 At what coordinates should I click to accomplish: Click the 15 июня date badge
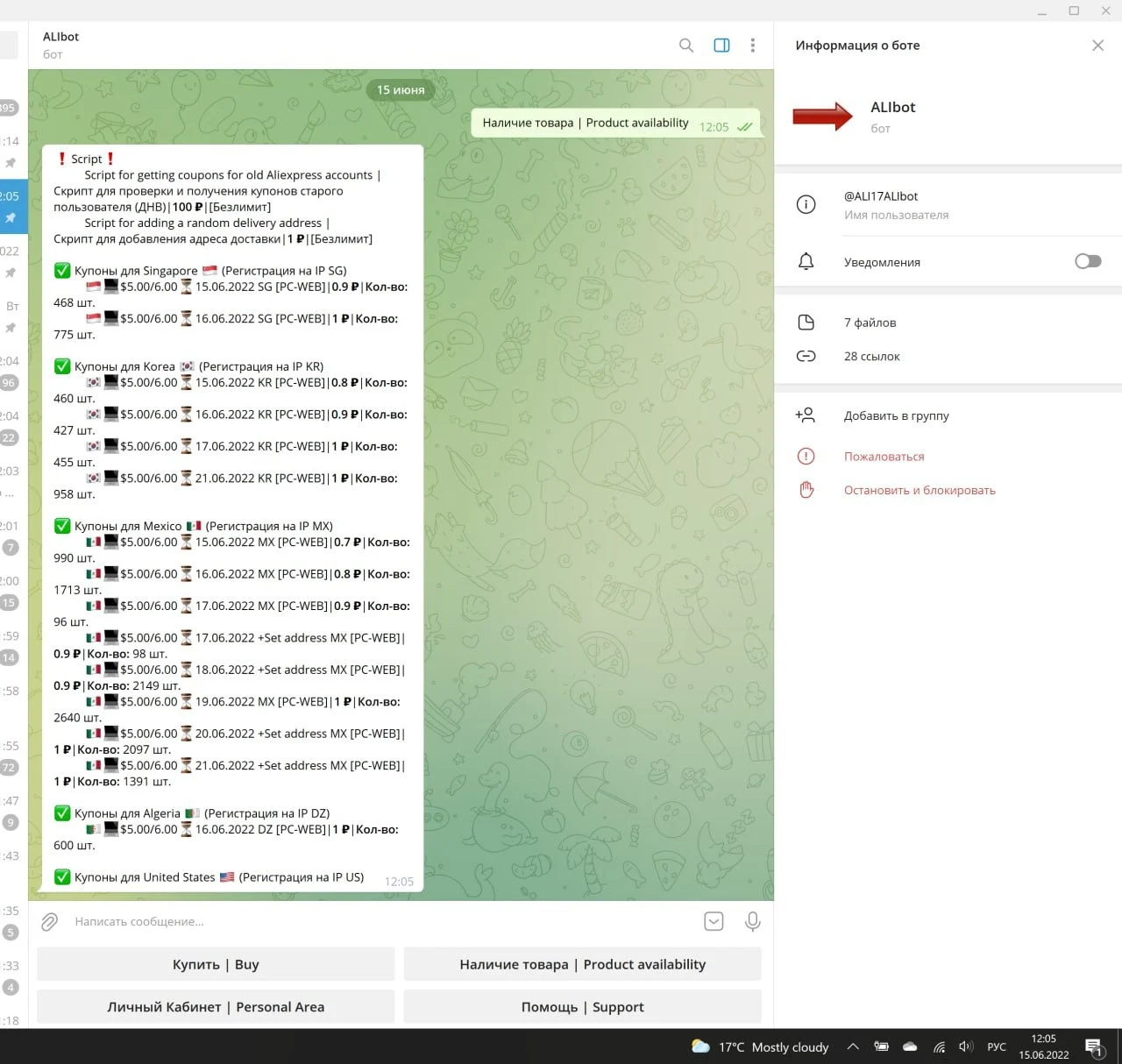[401, 89]
